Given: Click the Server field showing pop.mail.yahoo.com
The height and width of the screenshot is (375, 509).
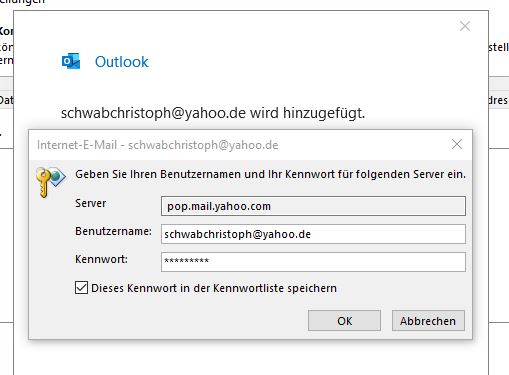Looking at the screenshot, I should pyautogui.click(x=313, y=206).
